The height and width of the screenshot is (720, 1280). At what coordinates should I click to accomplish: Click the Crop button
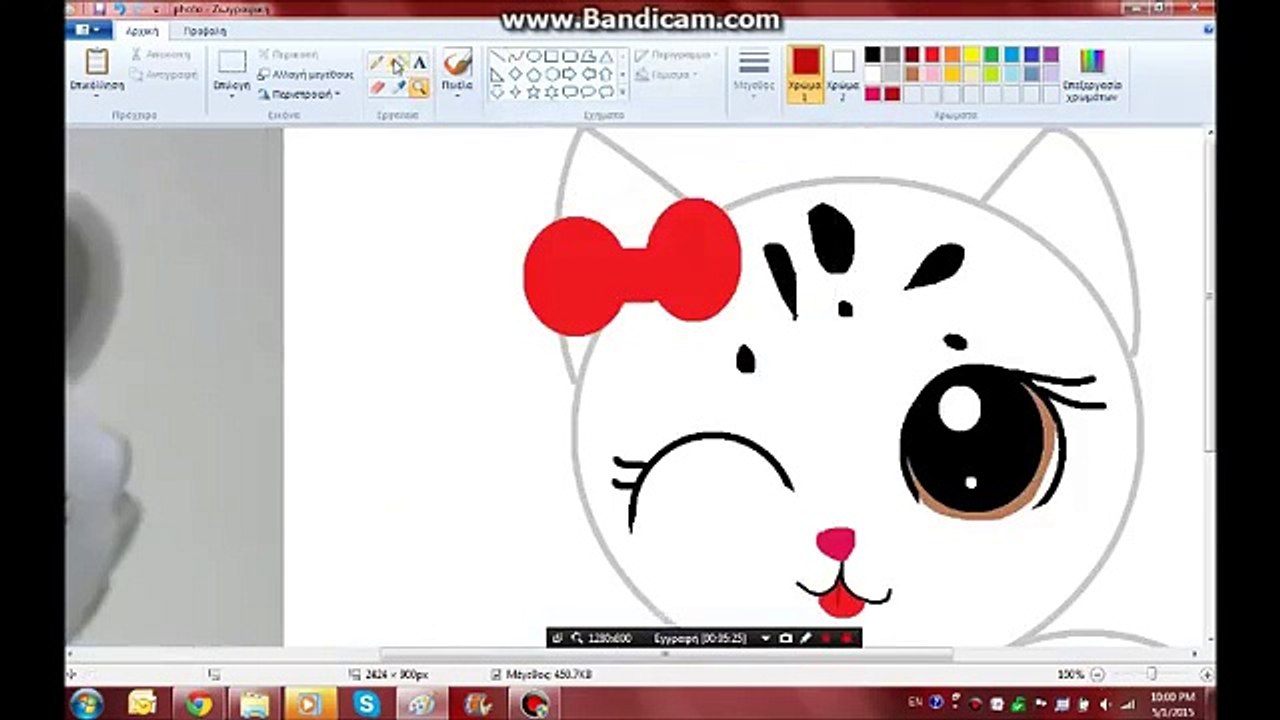(x=288, y=55)
